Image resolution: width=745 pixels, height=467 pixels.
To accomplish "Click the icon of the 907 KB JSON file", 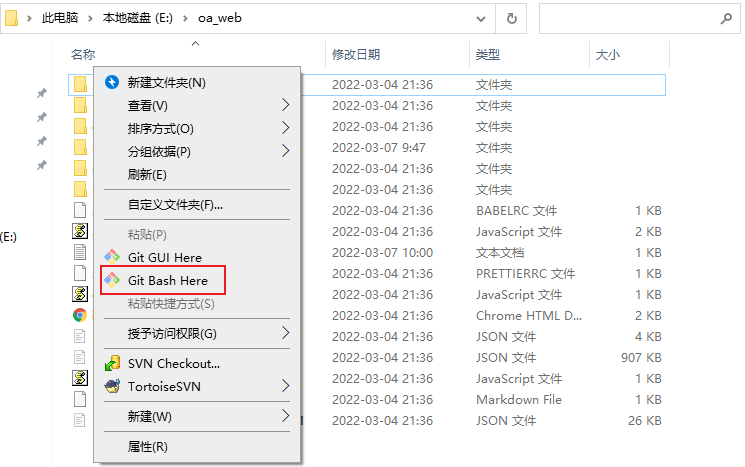I will click(80, 357).
